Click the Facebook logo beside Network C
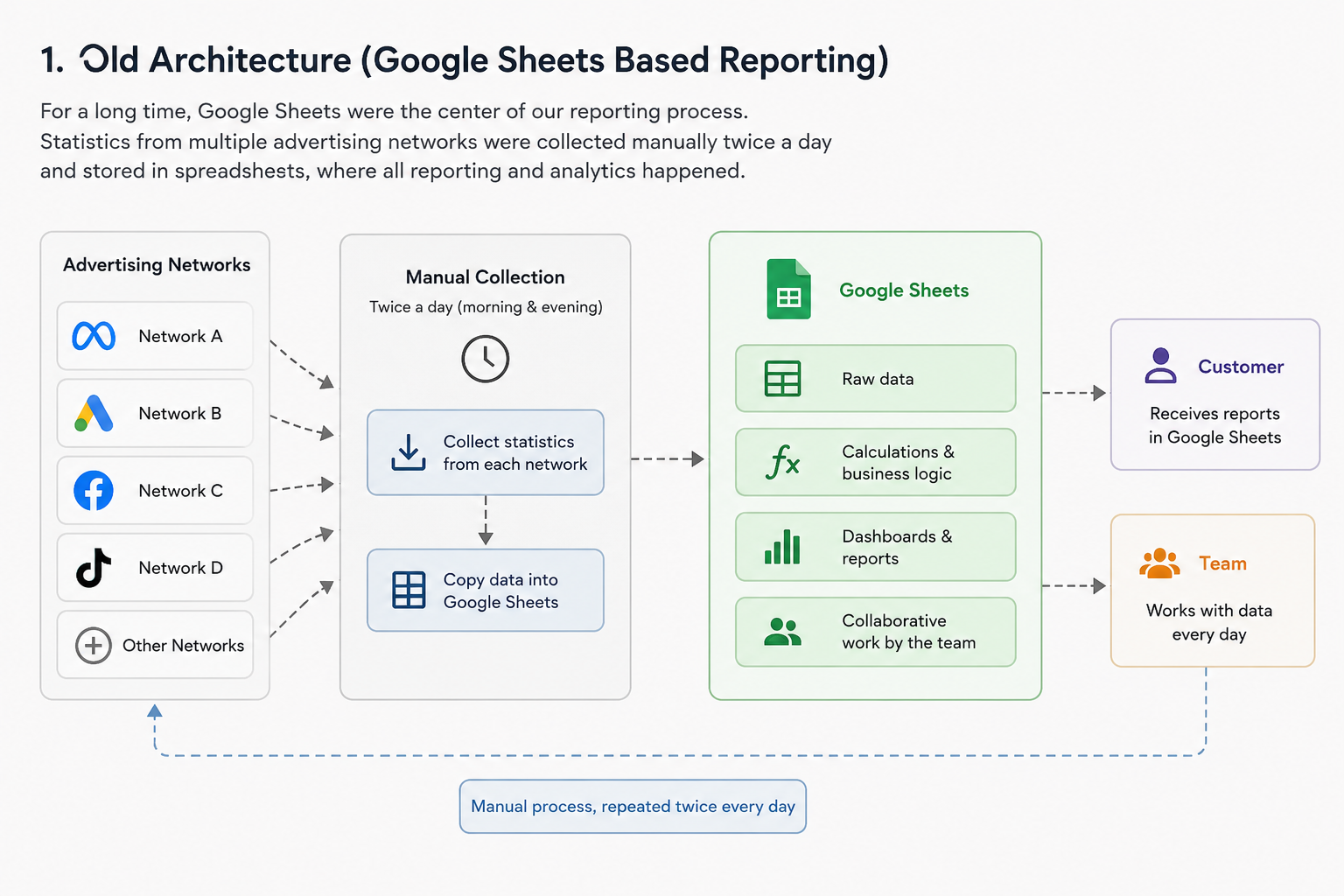 tap(94, 491)
